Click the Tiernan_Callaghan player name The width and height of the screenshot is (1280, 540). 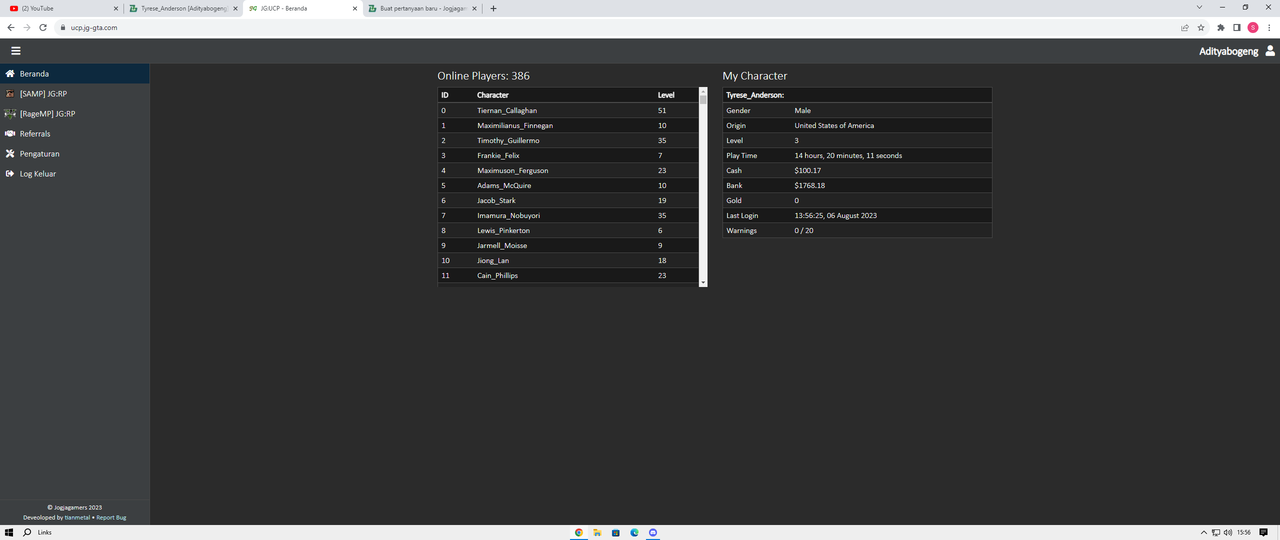(507, 110)
